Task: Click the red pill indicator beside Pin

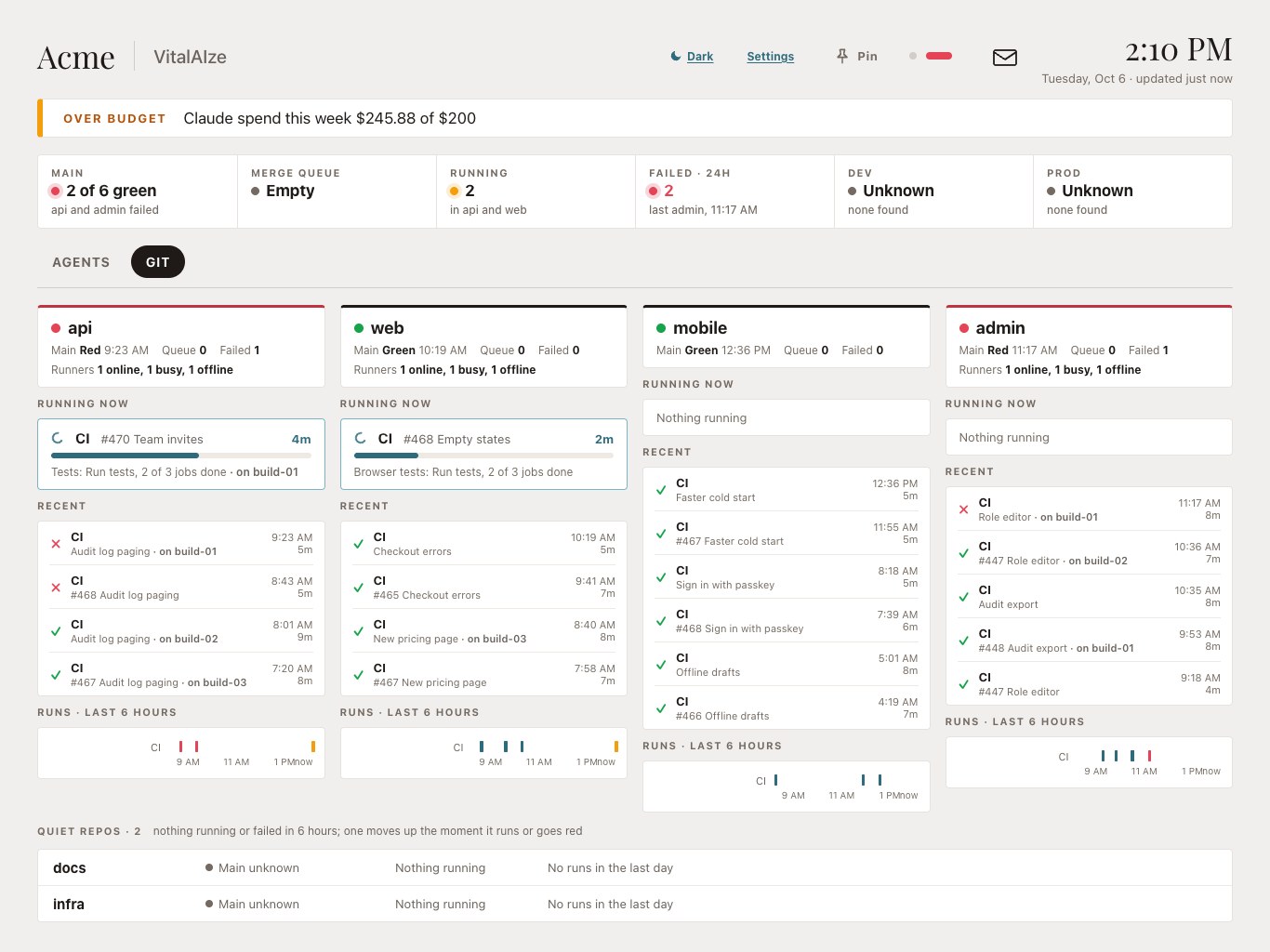Action: point(939,56)
